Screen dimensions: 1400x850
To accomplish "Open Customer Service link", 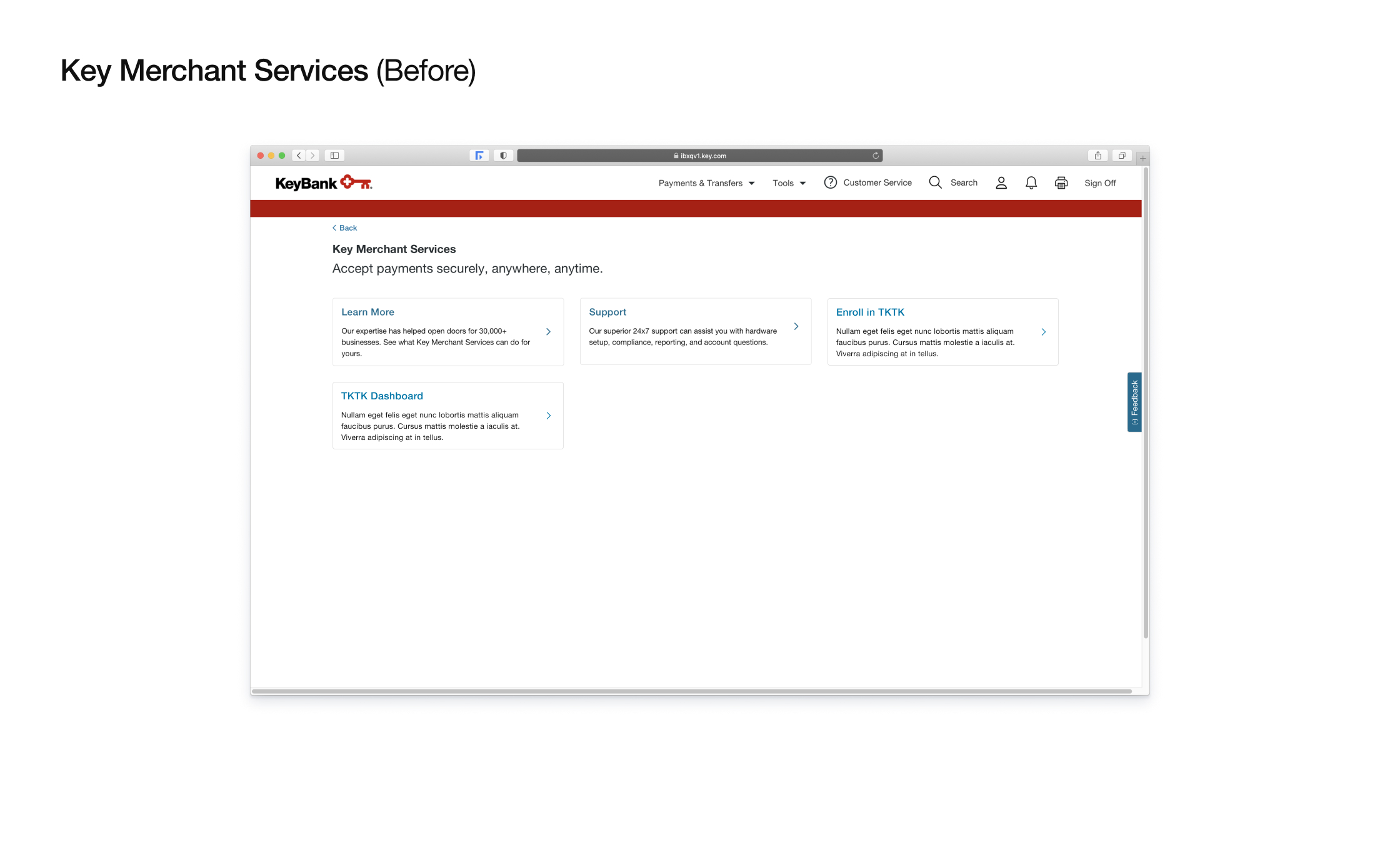I will [x=877, y=182].
